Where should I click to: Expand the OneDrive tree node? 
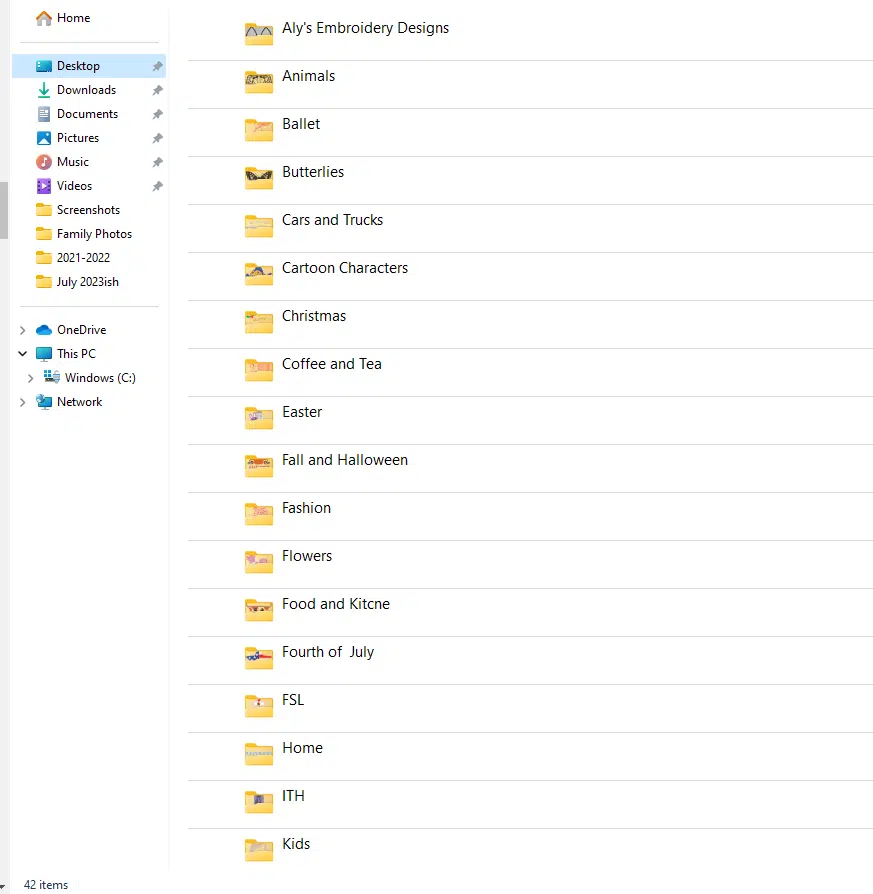[23, 330]
